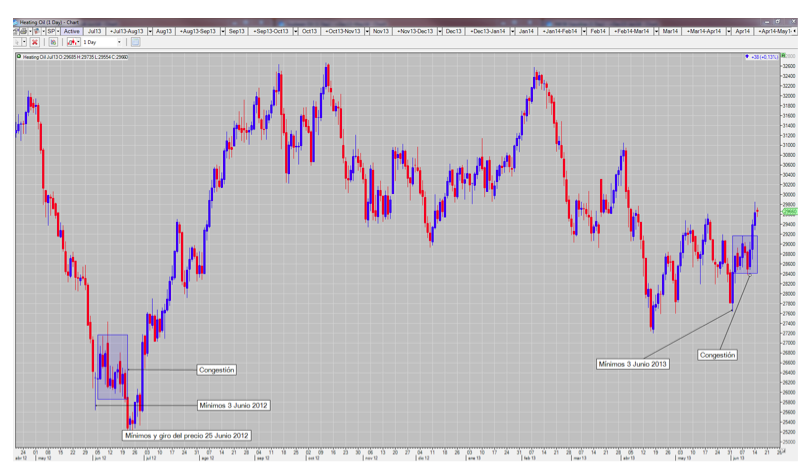
Task: Select the Oct13 contract tab
Action: (310, 31)
